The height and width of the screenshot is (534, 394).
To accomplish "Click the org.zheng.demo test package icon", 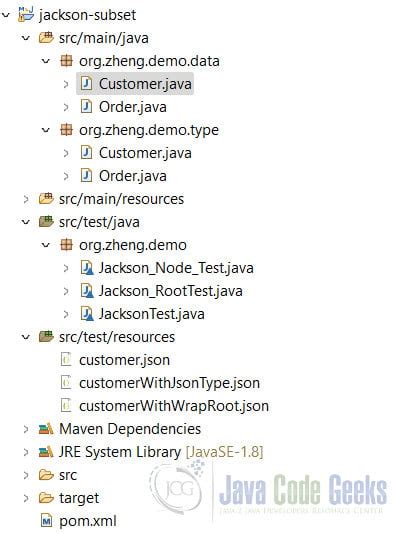I will pos(66,245).
